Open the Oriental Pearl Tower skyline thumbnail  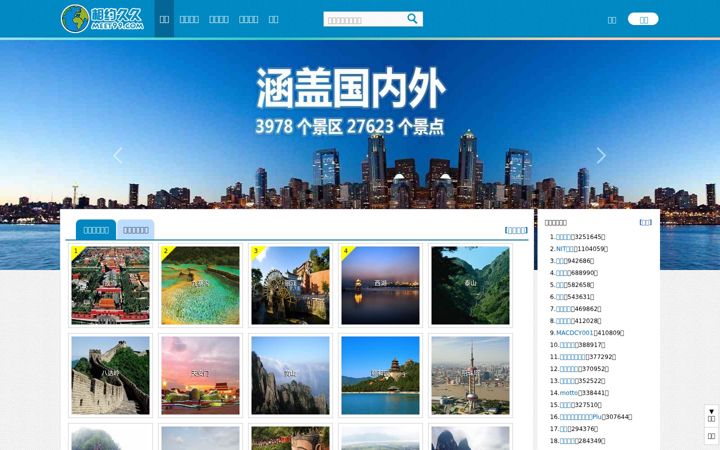click(x=470, y=375)
